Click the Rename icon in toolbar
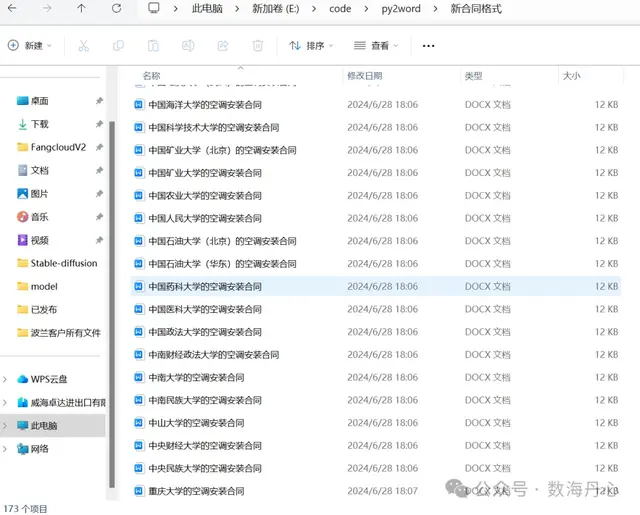 (x=188, y=45)
